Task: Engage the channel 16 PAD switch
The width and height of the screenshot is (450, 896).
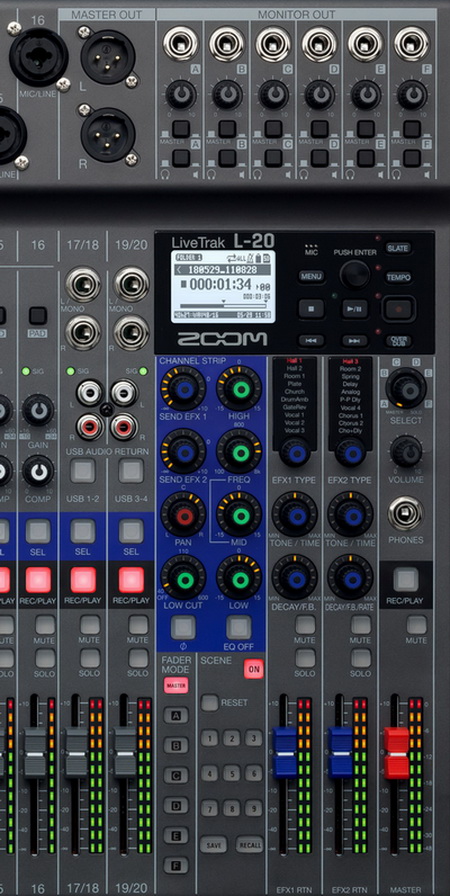Action: coord(38,315)
